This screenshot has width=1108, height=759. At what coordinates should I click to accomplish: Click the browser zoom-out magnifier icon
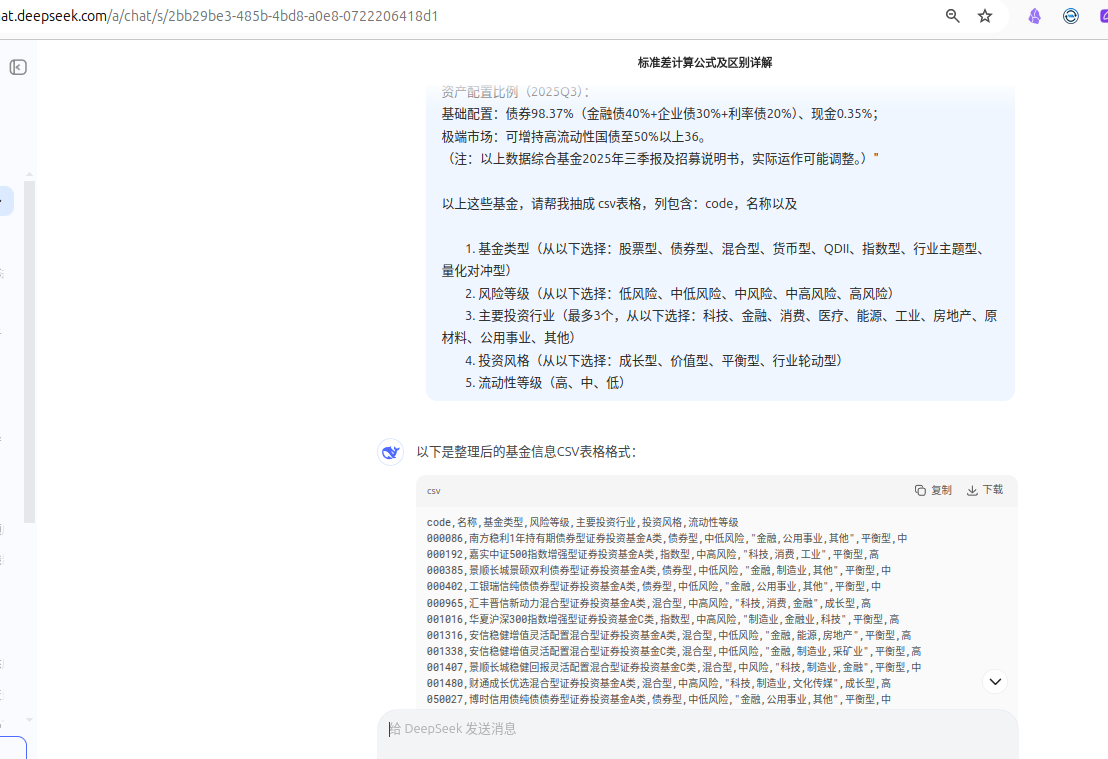tap(953, 16)
